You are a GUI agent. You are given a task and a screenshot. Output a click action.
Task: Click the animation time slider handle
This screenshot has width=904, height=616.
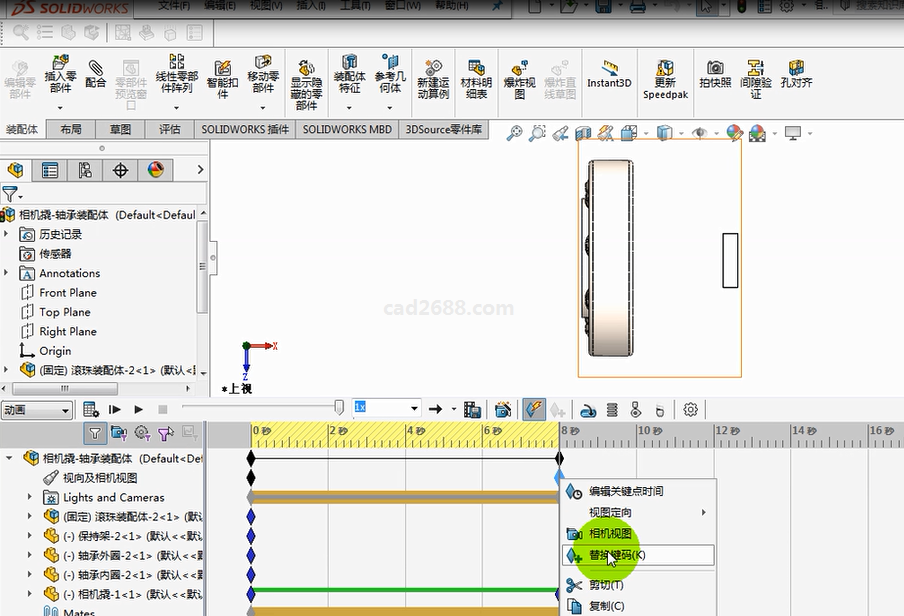tap(339, 408)
